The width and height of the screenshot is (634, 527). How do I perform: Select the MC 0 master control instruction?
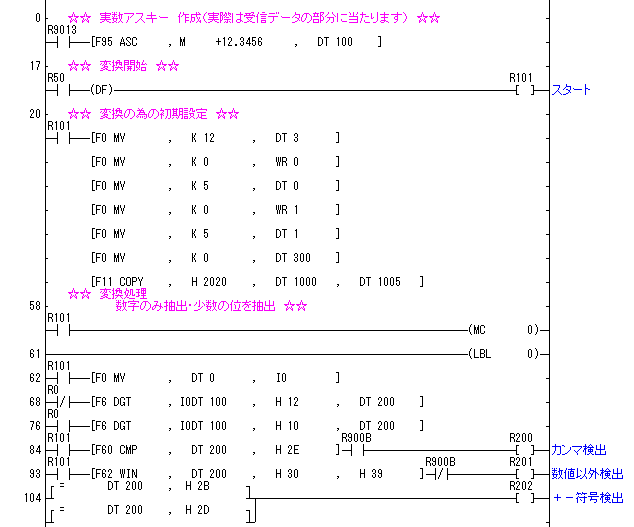[x=503, y=329]
